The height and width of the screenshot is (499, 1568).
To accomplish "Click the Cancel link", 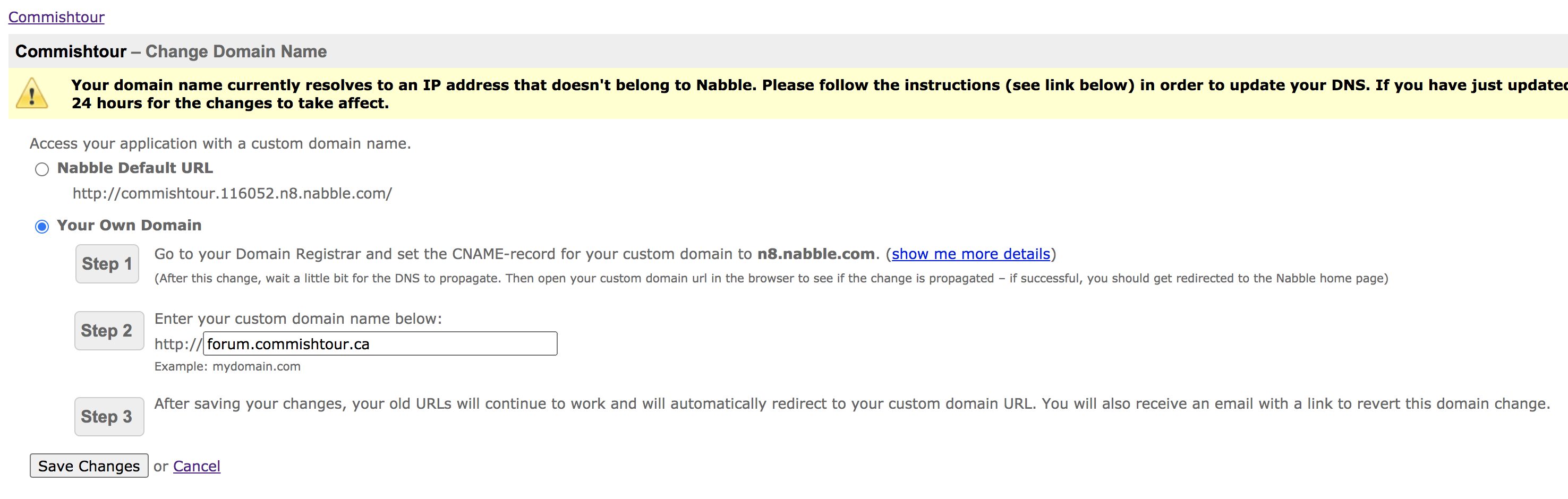I will 197,466.
